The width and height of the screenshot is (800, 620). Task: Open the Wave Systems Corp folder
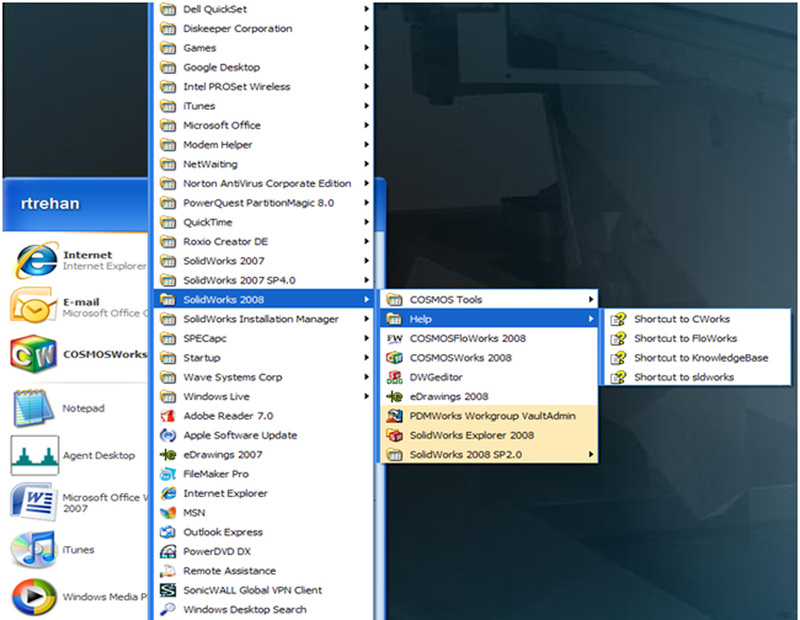(x=264, y=377)
